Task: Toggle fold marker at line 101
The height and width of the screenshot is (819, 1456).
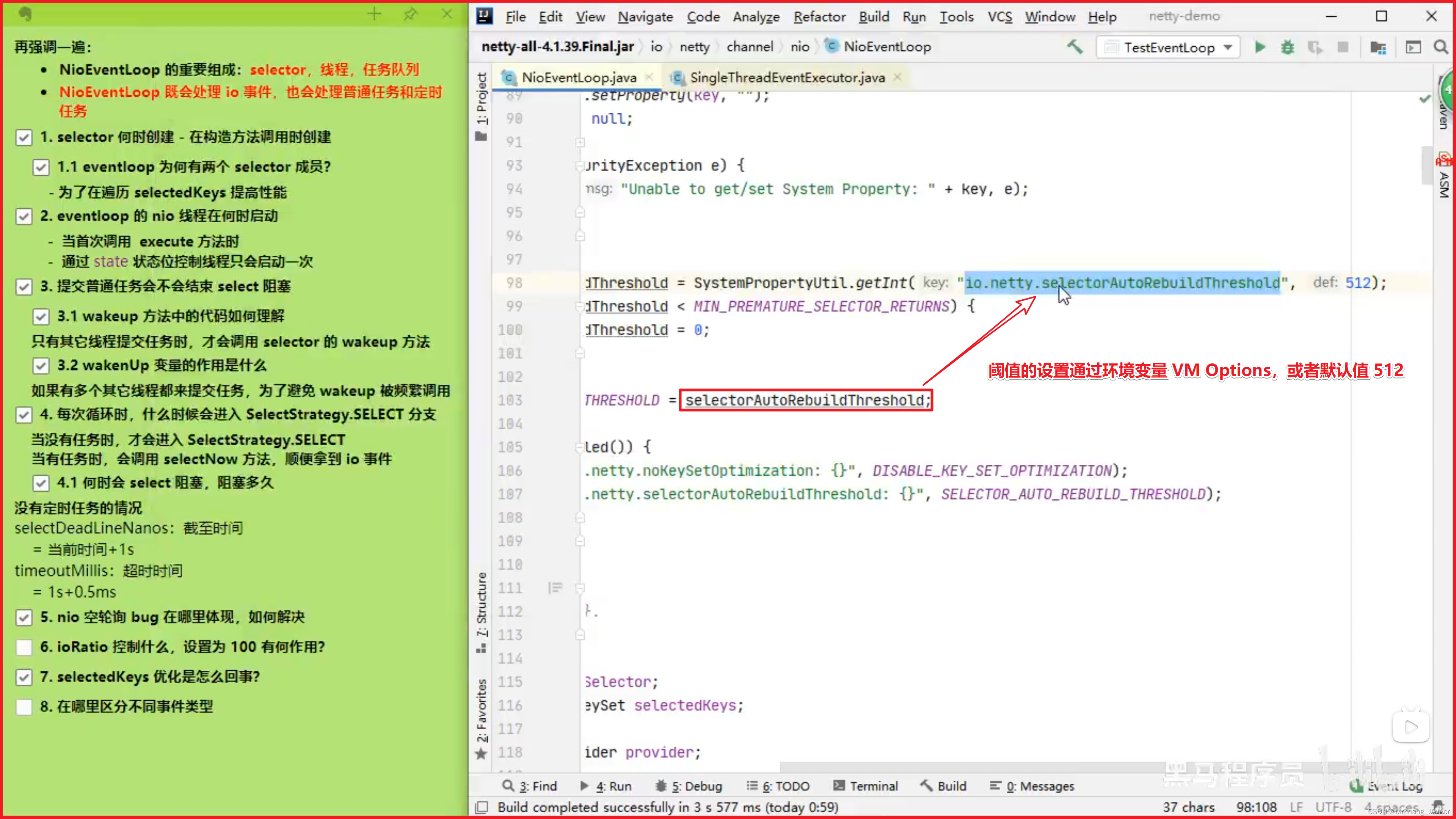Action: coord(580,354)
